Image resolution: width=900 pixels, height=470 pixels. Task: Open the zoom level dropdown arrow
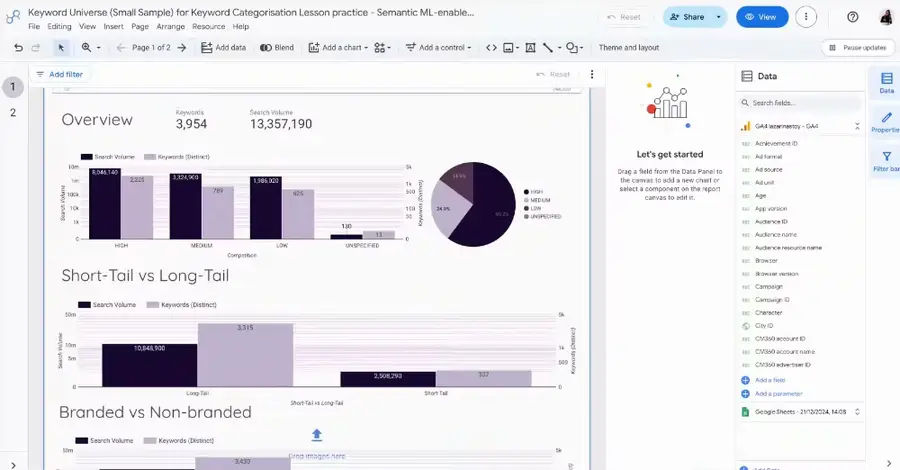click(x=98, y=48)
